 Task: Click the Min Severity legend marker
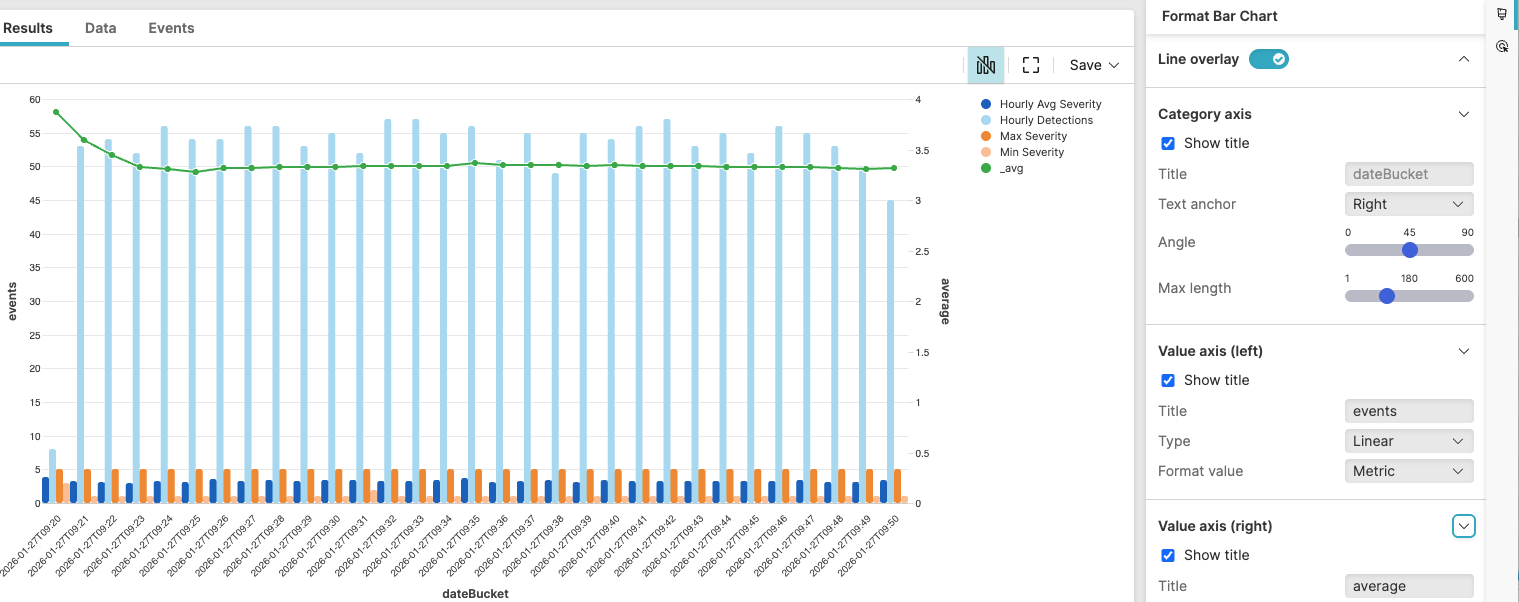[x=986, y=151]
